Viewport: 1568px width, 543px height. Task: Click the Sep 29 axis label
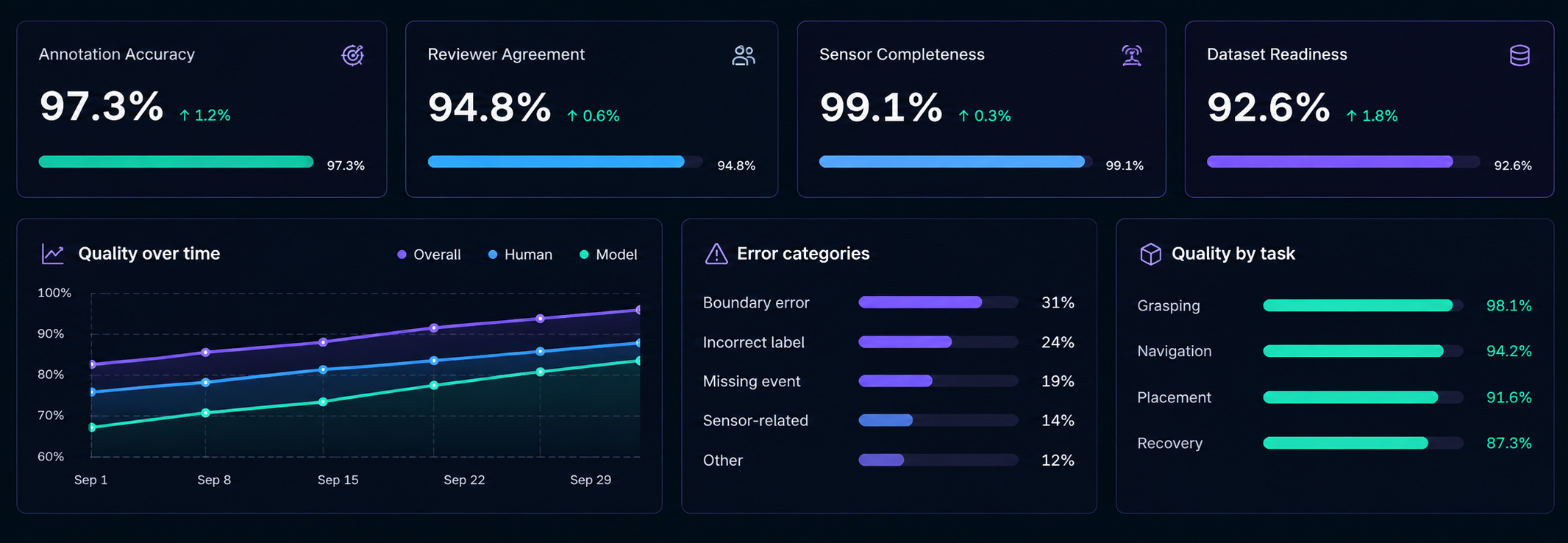coord(591,480)
